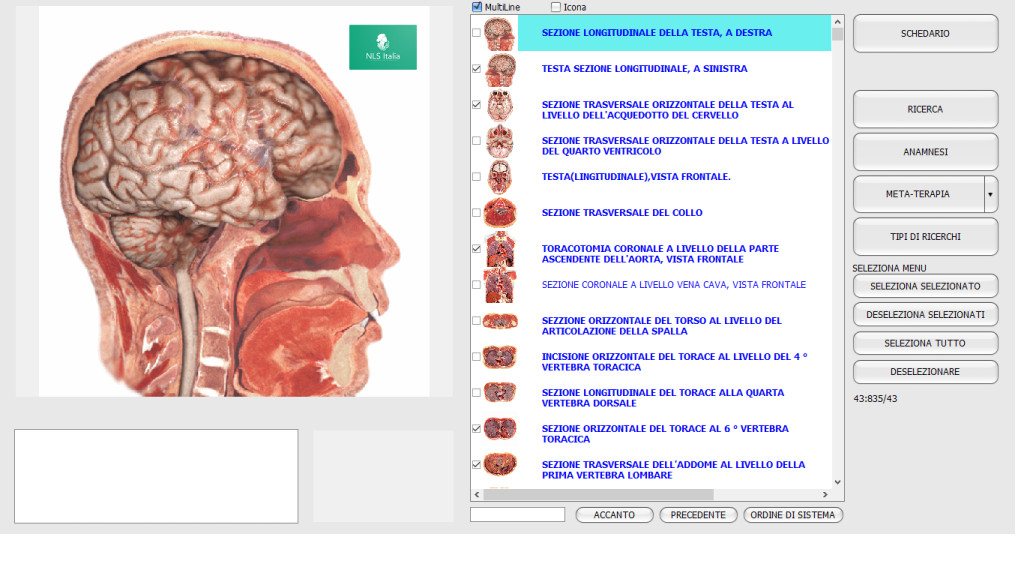This screenshot has width=1024, height=576.
Task: Select the 6th thoracic vertebra section icon
Action: (500, 429)
